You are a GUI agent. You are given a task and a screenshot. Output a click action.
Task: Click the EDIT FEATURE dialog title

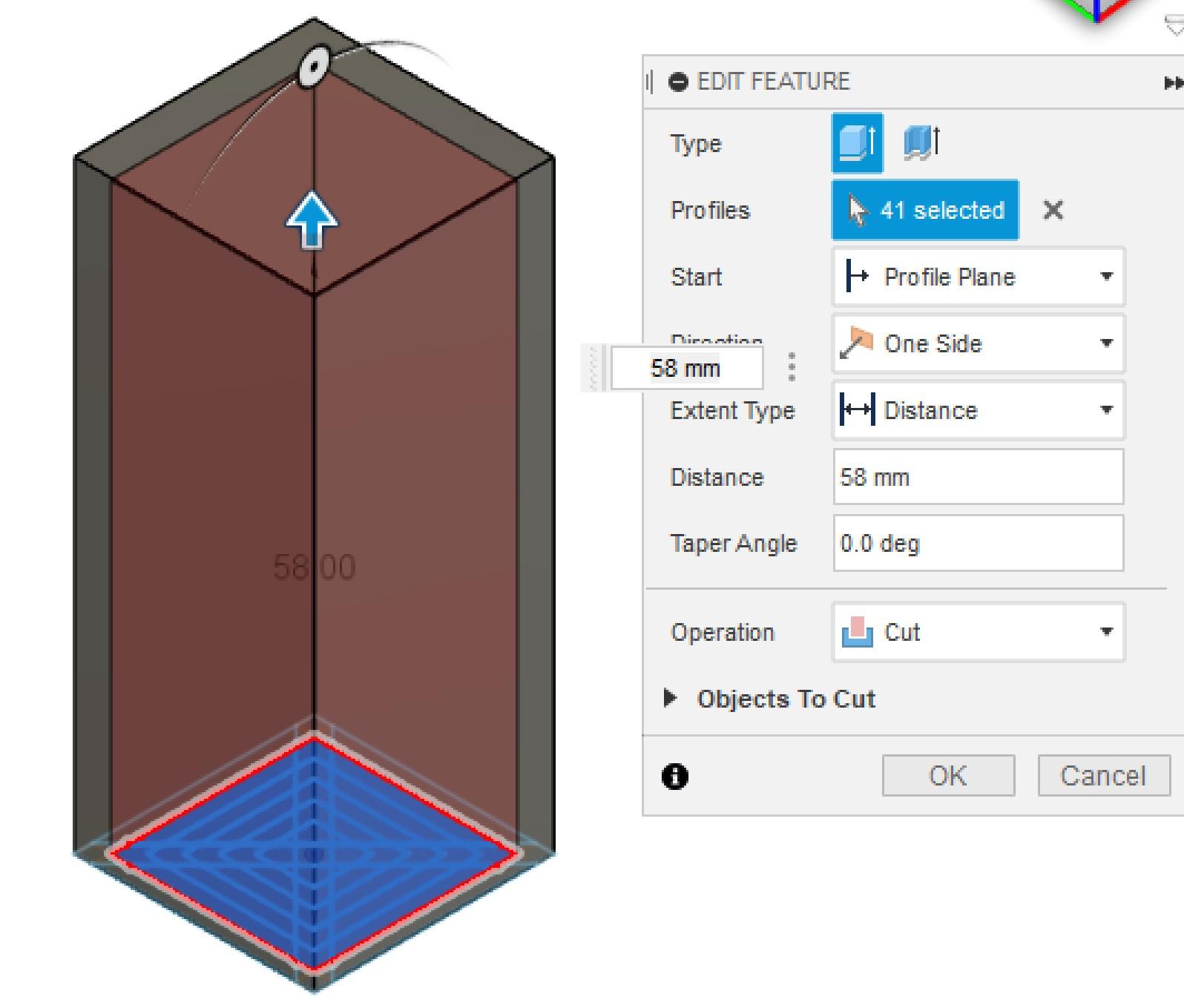[774, 82]
